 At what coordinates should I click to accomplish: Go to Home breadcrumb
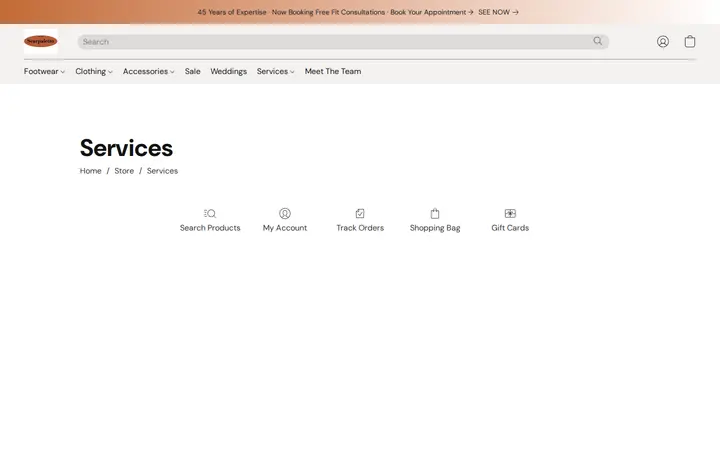[x=90, y=171]
